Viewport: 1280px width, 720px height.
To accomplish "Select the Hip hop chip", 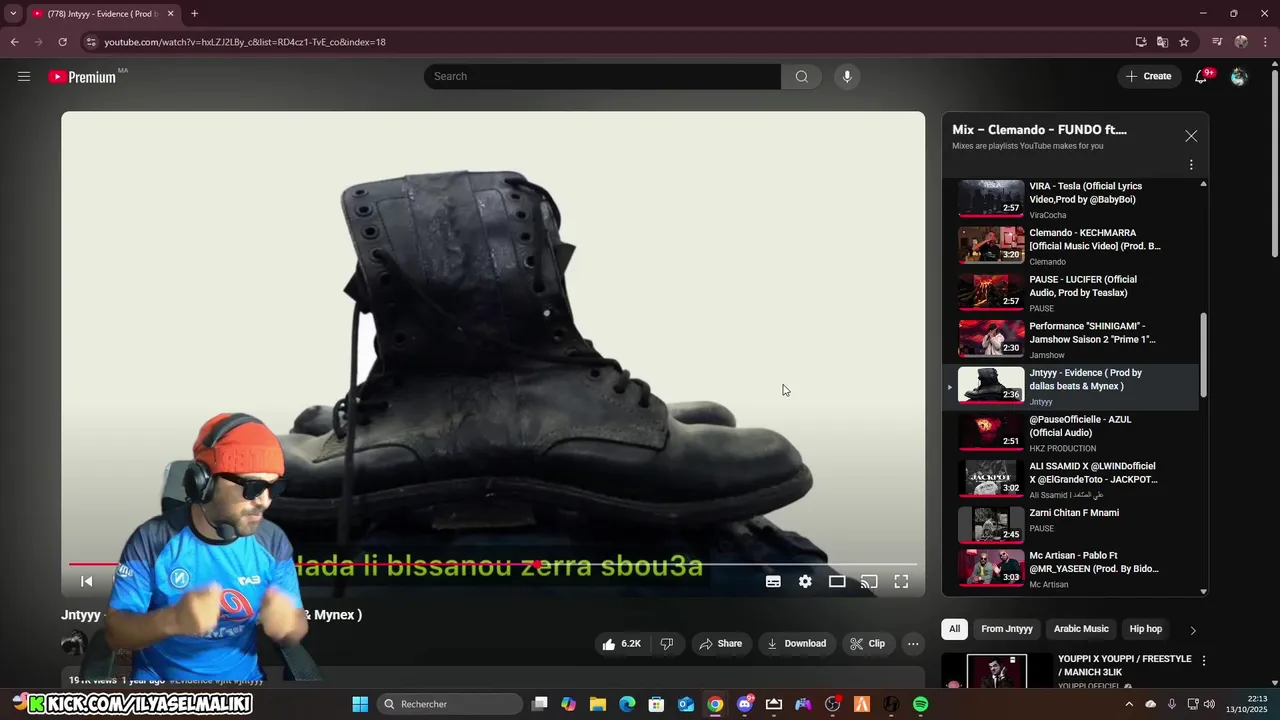I will tap(1145, 629).
